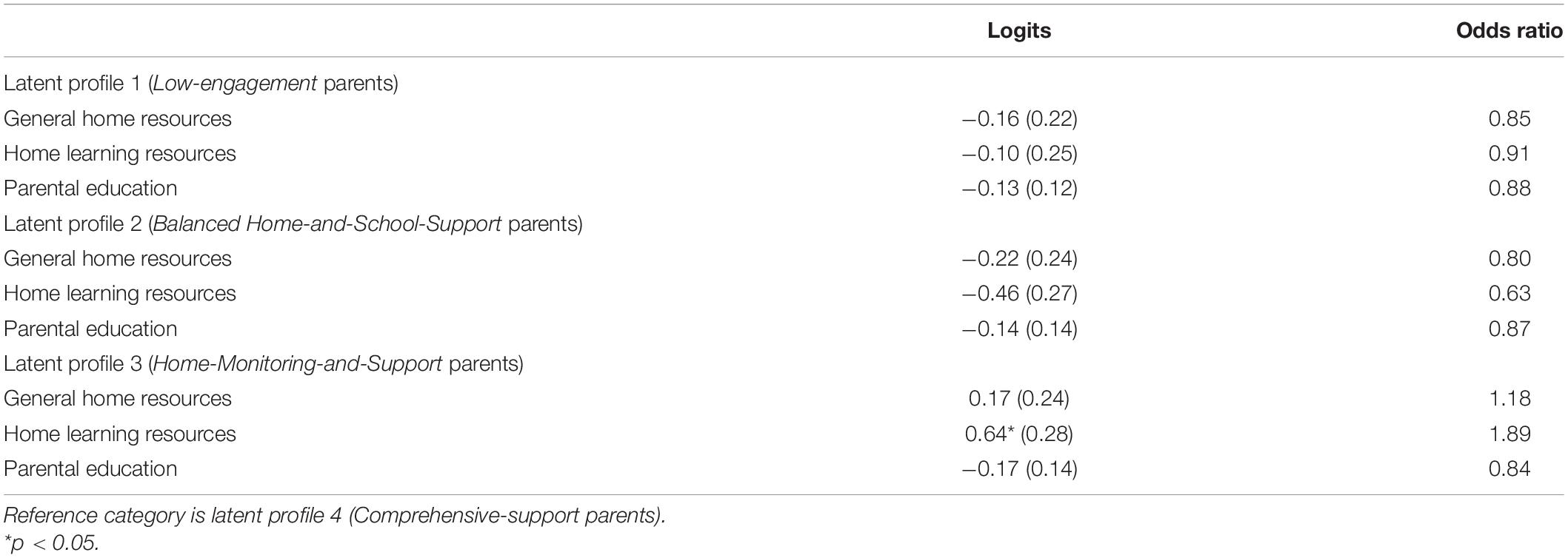Click the logit value −0.13 (0.12)
Viewport: 1568px width, 558px height.
tap(1019, 189)
